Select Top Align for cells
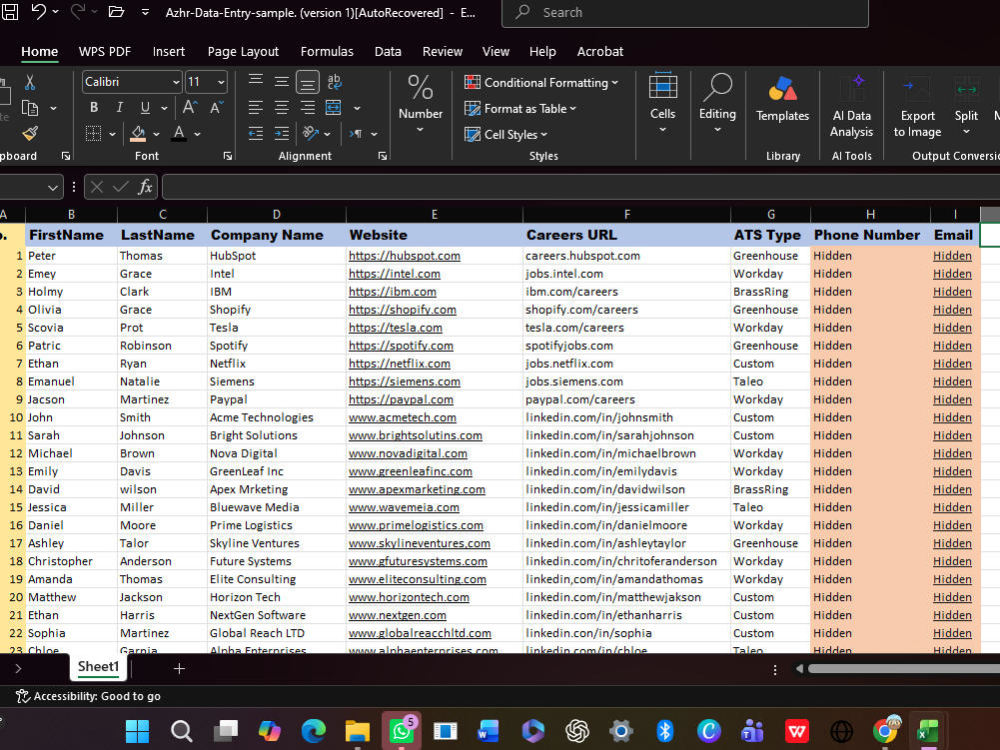Screen dimensions: 1000x750 (256, 82)
